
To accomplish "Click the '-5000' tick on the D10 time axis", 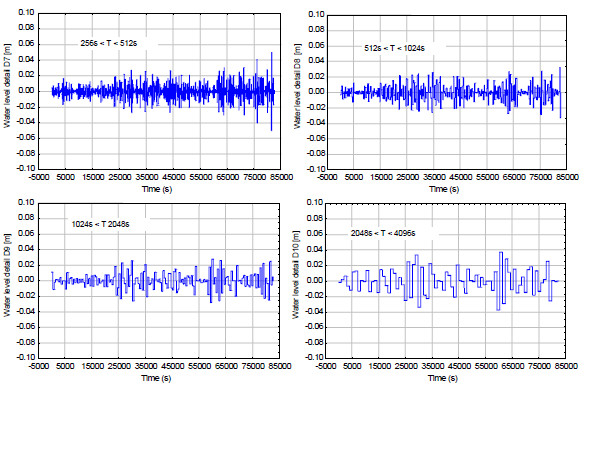I will [x=326, y=366].
